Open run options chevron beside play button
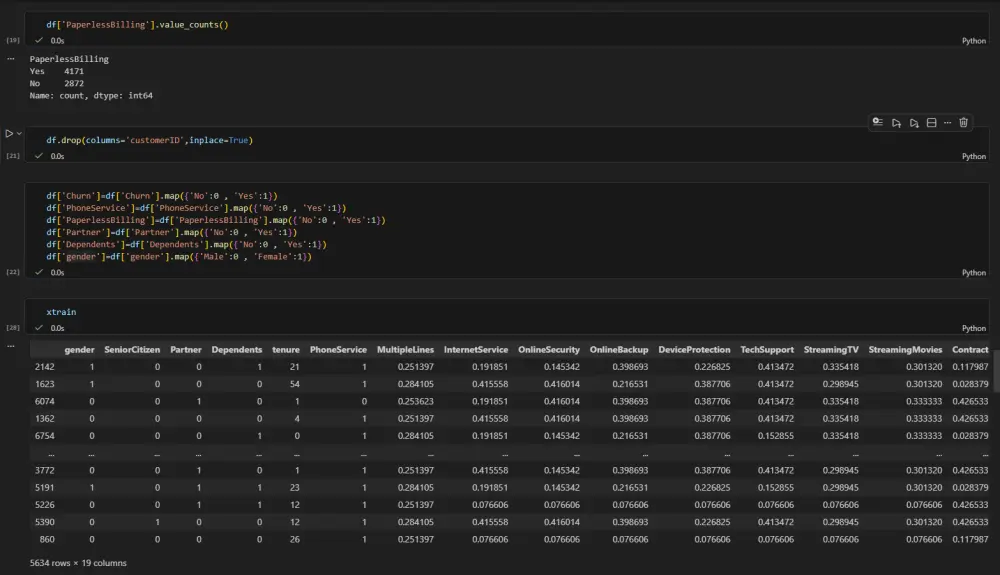 pyautogui.click(x=19, y=134)
